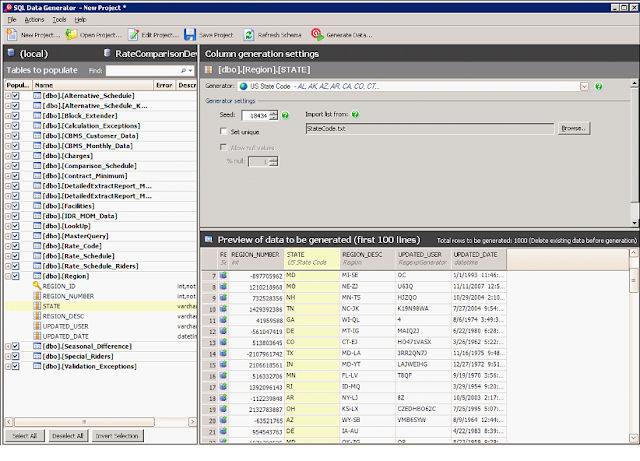Image resolution: width=640 pixels, height=461 pixels.
Task: Click the Seed value stepper arrows
Action: (x=273, y=115)
